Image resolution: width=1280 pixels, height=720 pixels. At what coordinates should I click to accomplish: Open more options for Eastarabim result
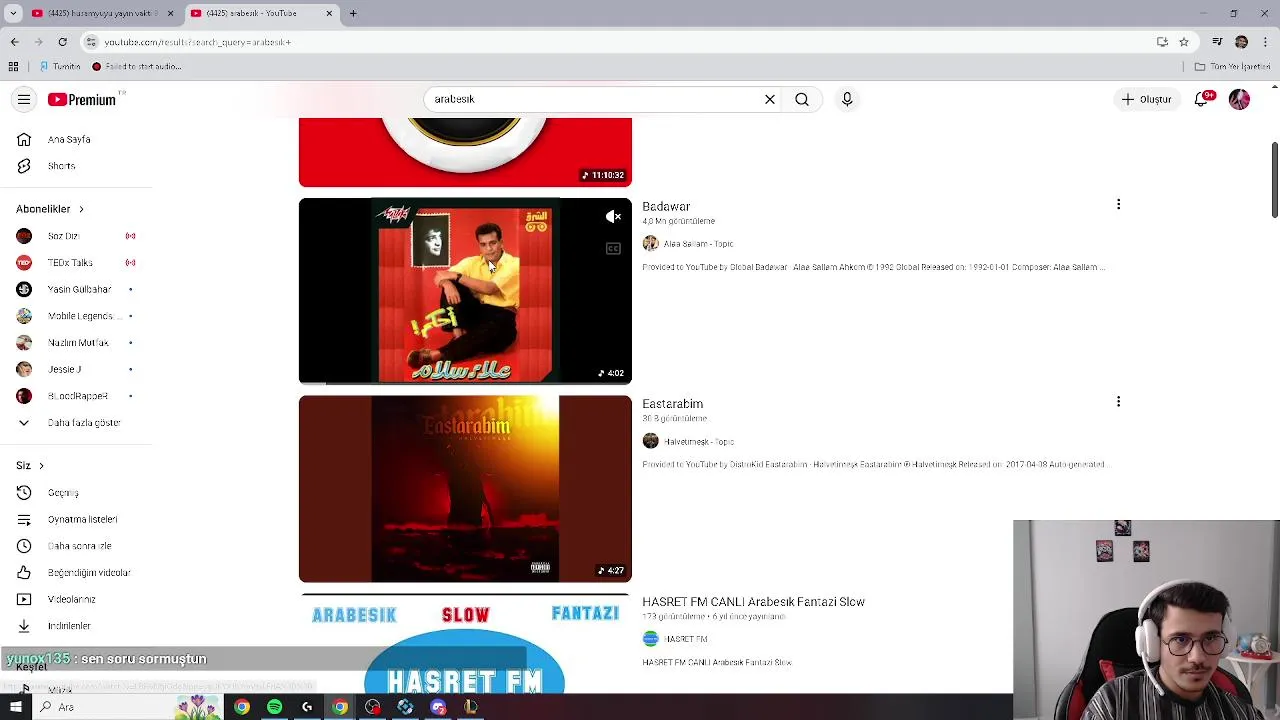tap(1118, 402)
